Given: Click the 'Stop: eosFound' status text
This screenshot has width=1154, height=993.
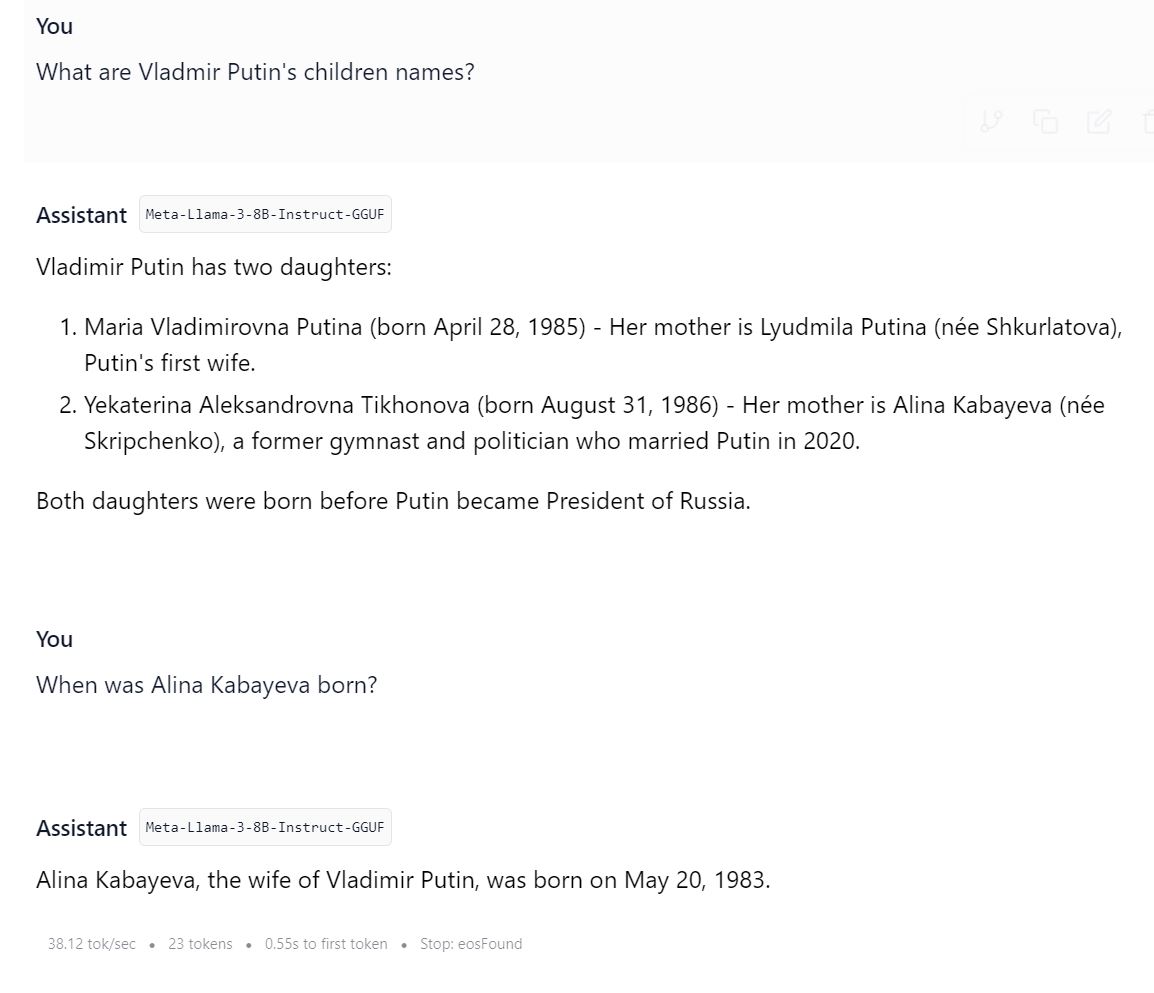Looking at the screenshot, I should pyautogui.click(x=471, y=943).
